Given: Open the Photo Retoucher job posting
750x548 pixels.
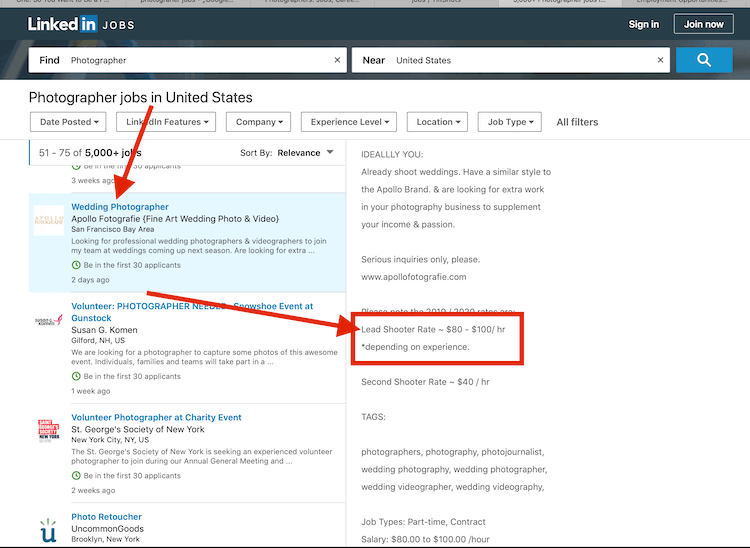Looking at the screenshot, I should pos(104,517).
